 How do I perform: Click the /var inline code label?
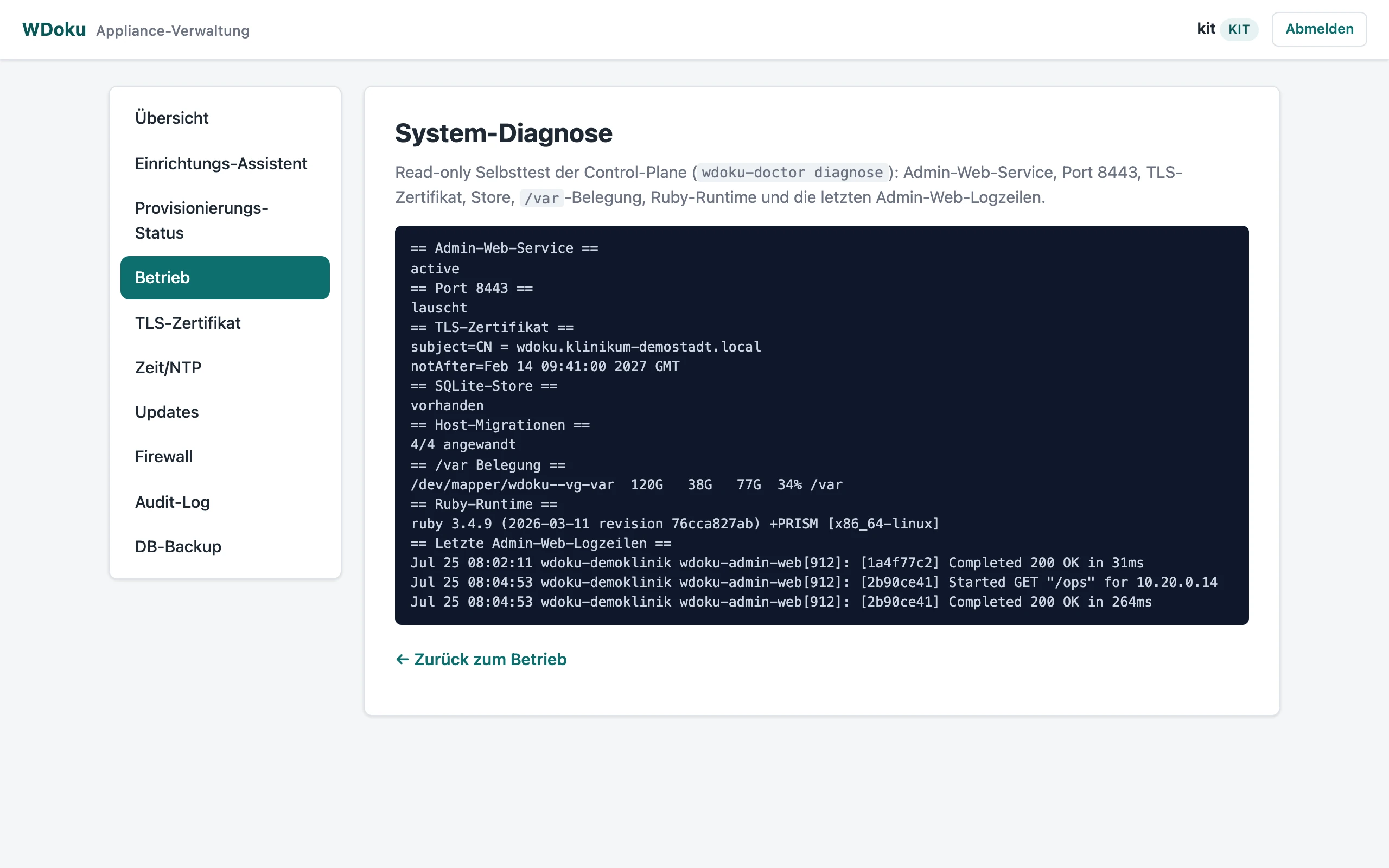click(x=541, y=198)
